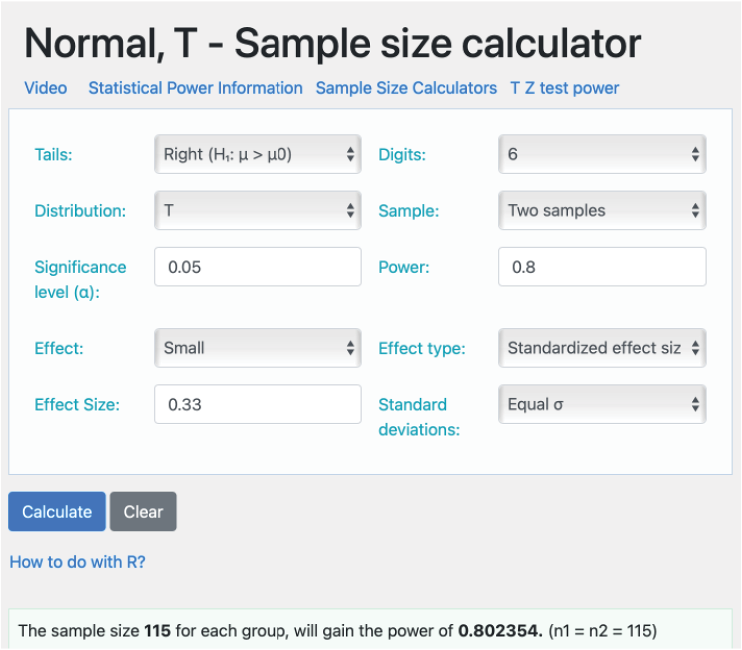
Task: Expand the Effect type dropdown
Action: (601, 348)
